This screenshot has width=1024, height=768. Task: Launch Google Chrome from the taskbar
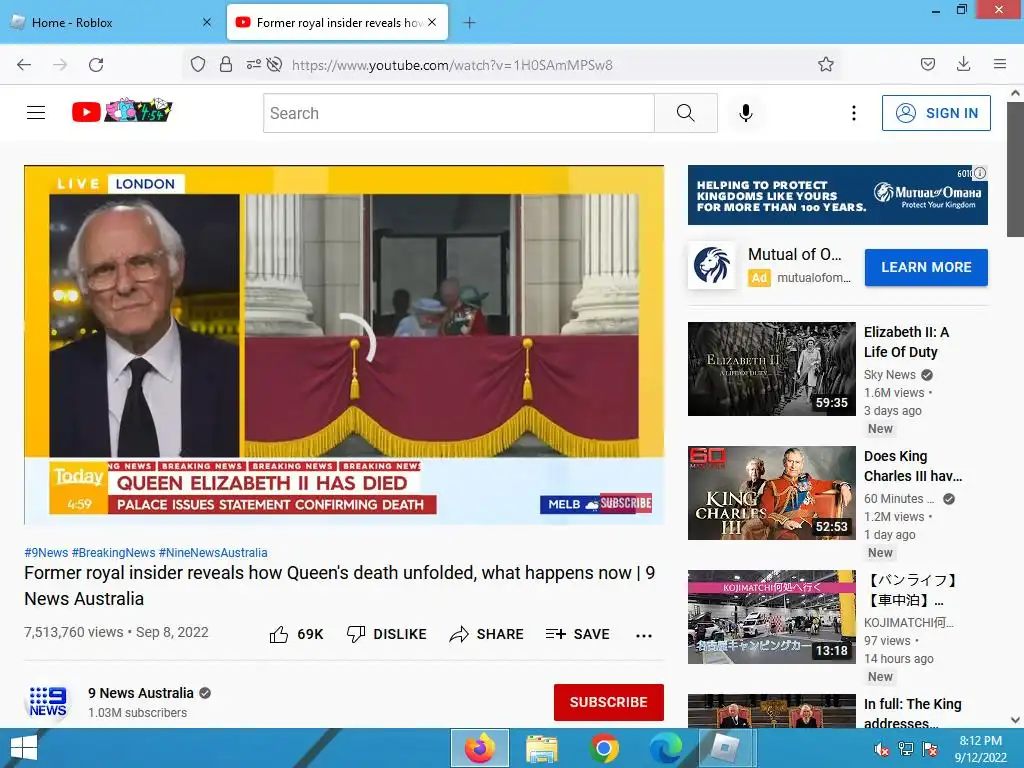point(604,748)
